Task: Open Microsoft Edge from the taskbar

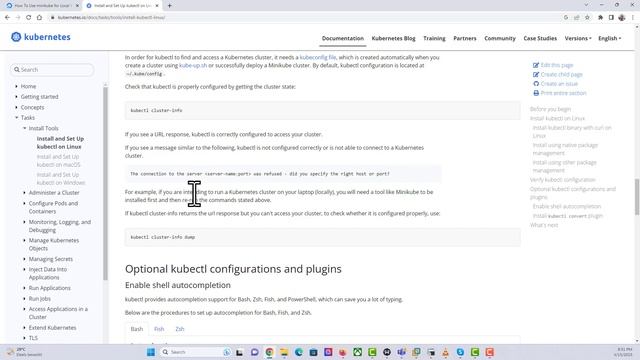Action: pyautogui.click(x=298, y=352)
